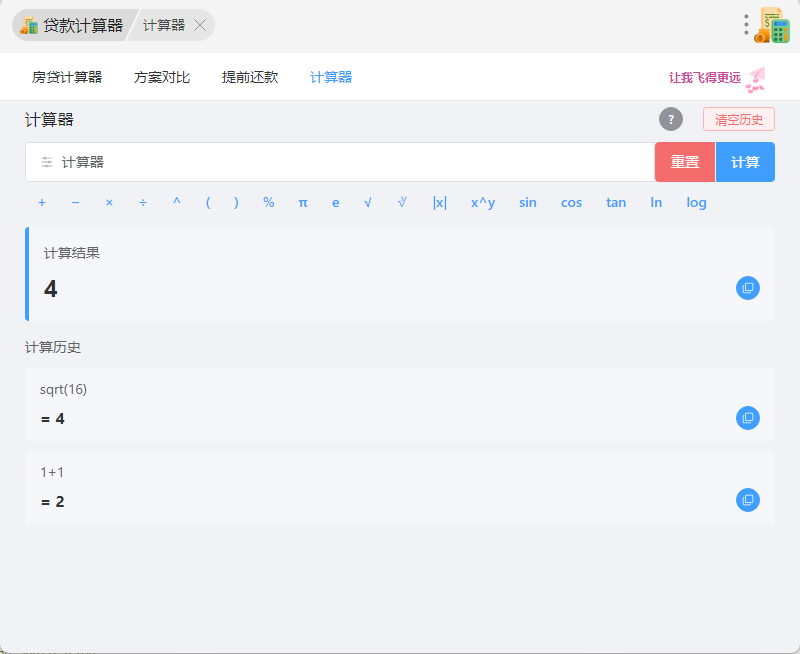Screen dimensions: 800x654
Task: Insert the ln function
Action: click(656, 203)
